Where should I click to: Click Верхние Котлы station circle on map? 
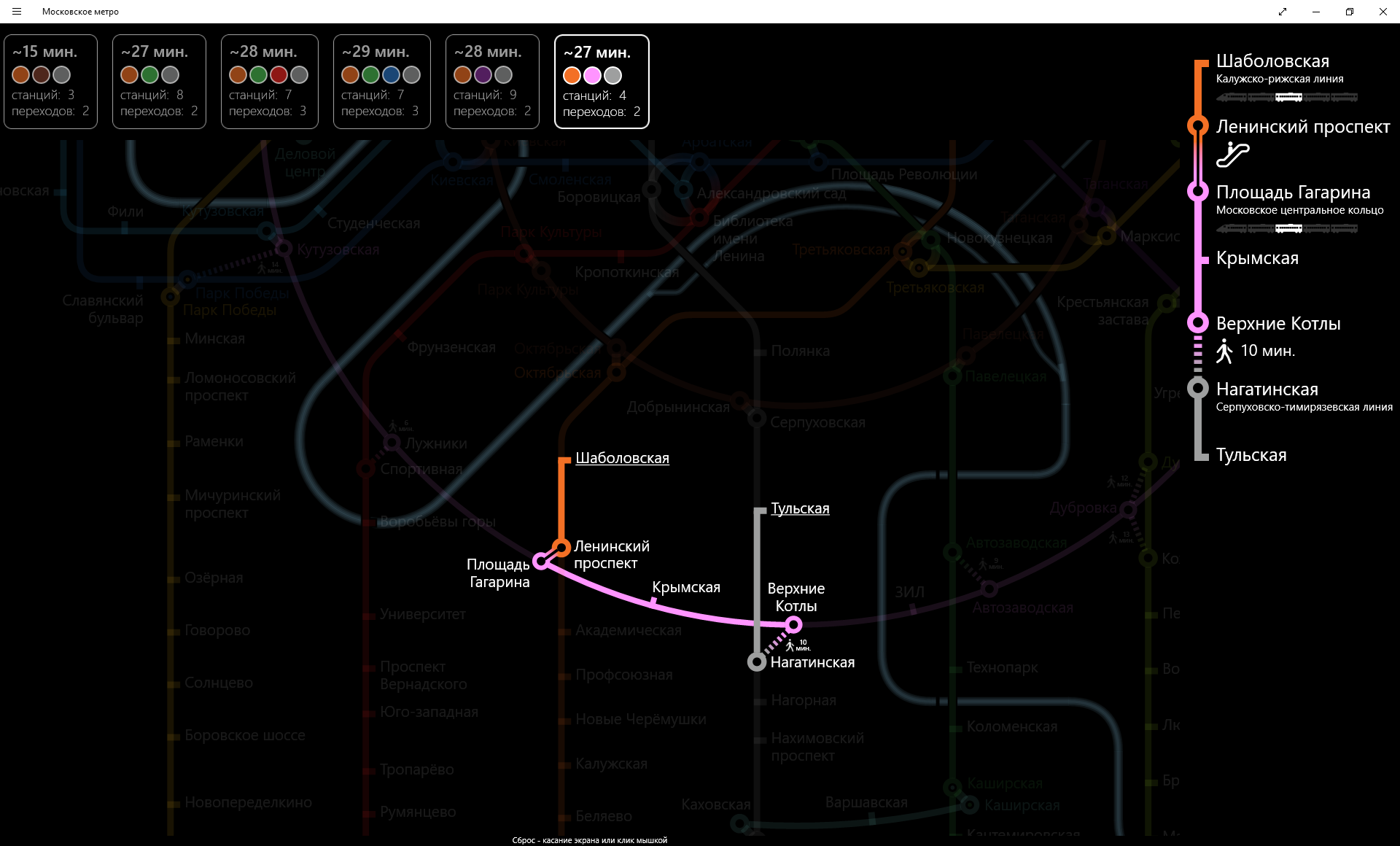[793, 624]
